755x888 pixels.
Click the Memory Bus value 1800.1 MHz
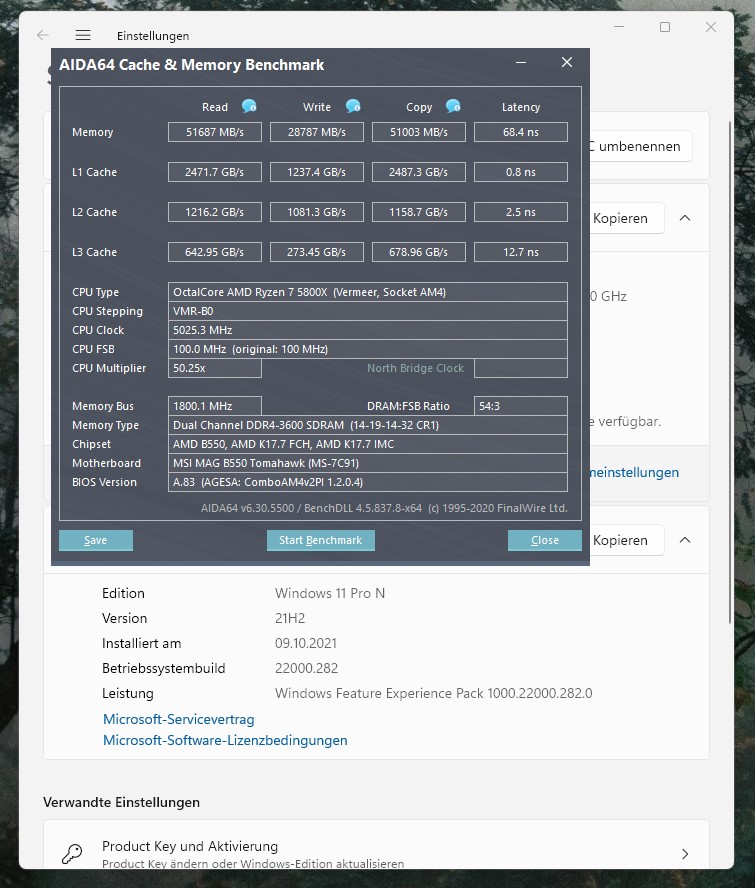point(215,406)
